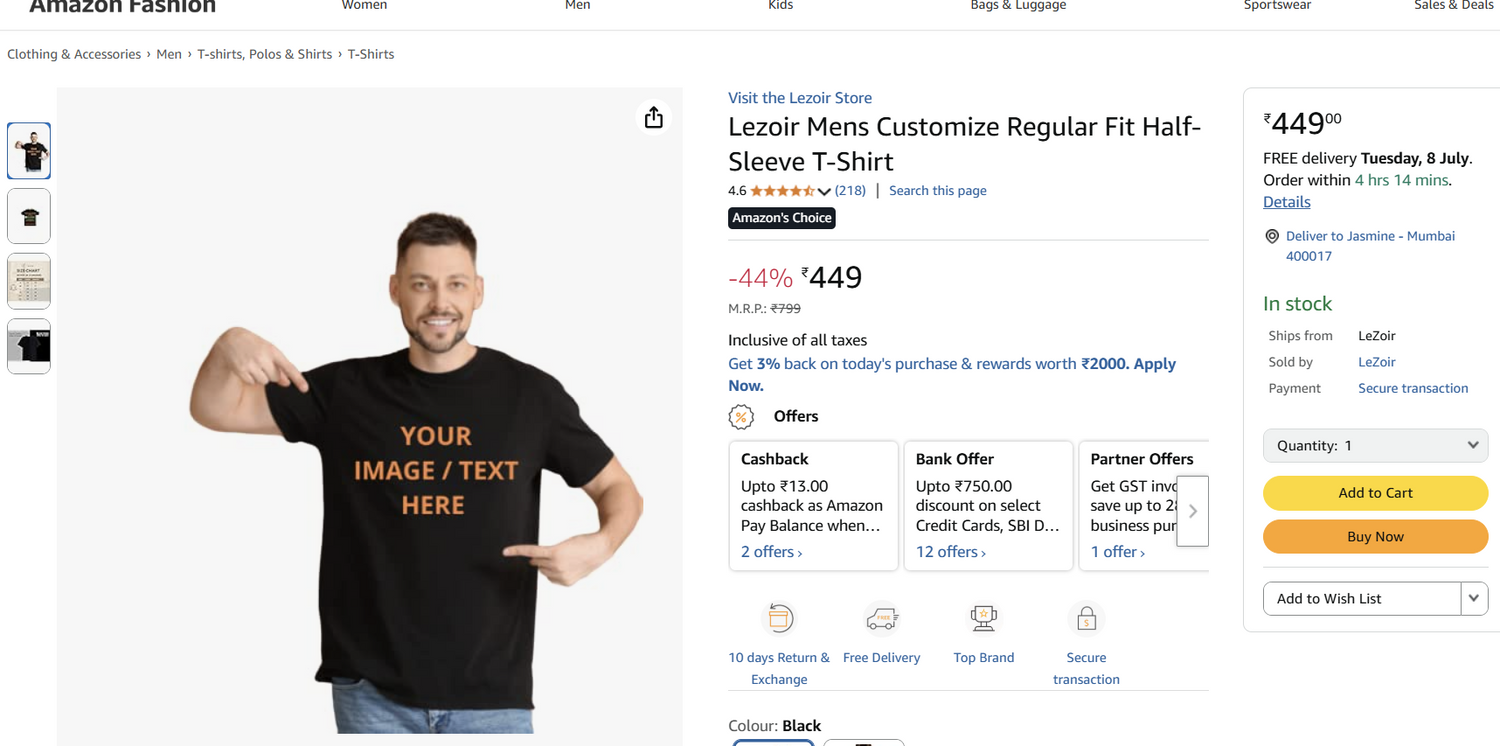
Task: Click the Secure transaction lock icon
Action: pos(1086,619)
